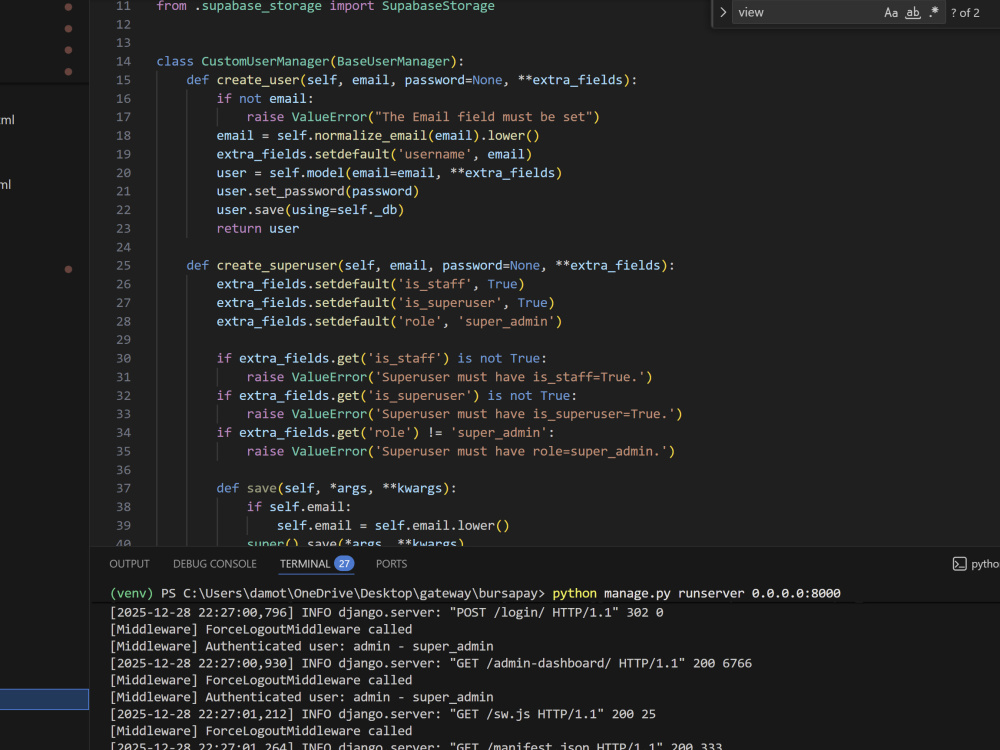Click the string 'The Email field must be set'
The height and width of the screenshot is (750, 1000).
pos(483,117)
